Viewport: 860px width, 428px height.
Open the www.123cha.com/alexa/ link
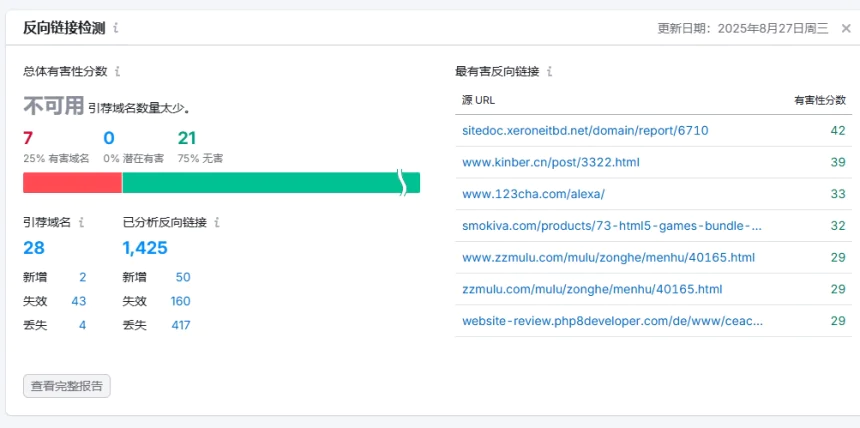tap(533, 194)
